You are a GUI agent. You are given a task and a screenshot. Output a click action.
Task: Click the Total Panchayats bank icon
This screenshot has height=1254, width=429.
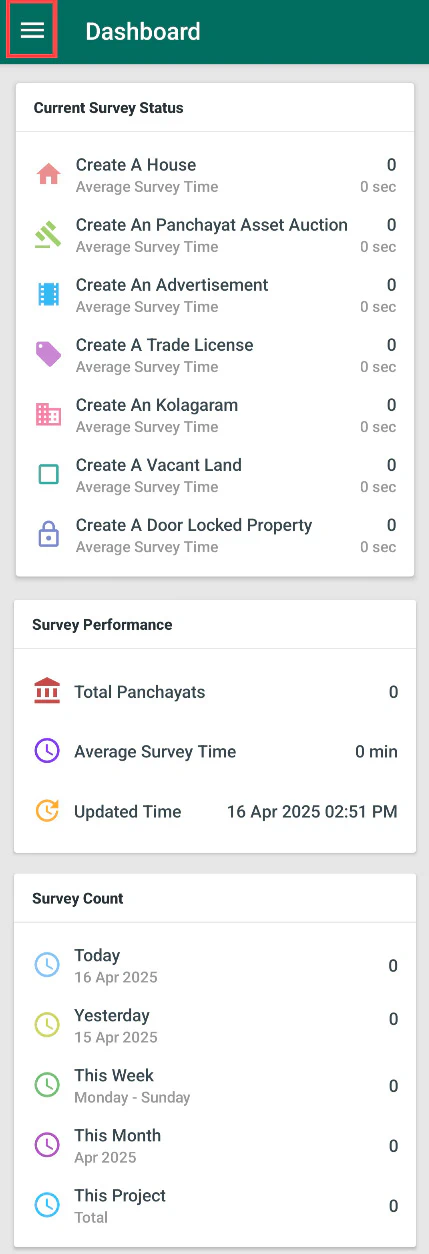47,692
